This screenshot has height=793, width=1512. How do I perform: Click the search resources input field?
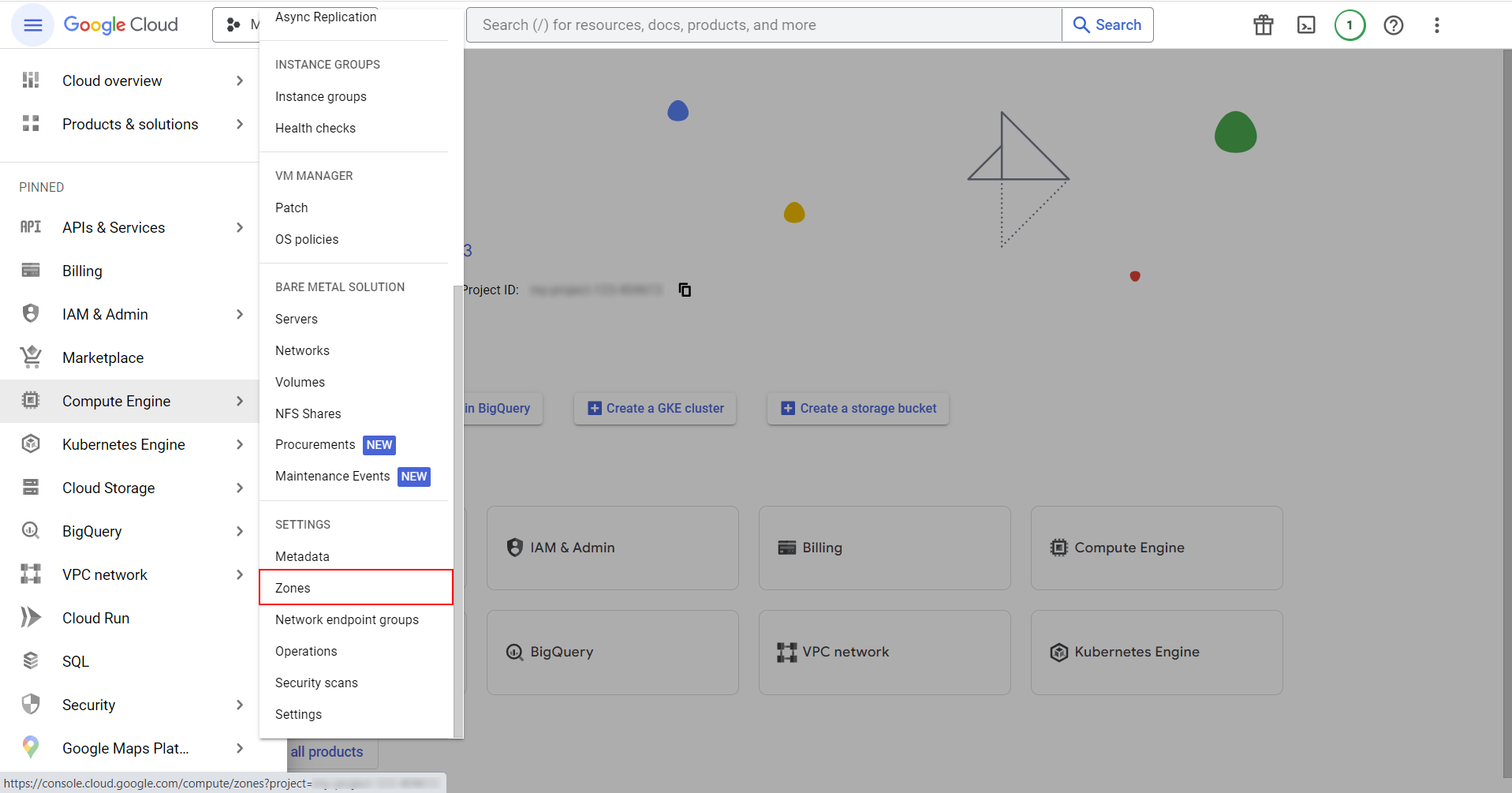(x=764, y=25)
